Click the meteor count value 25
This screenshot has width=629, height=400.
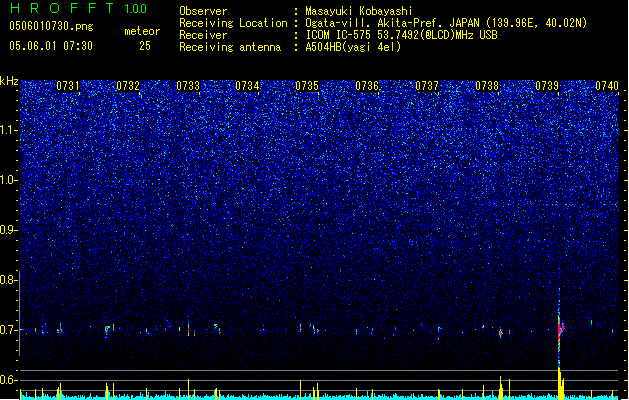145,46
